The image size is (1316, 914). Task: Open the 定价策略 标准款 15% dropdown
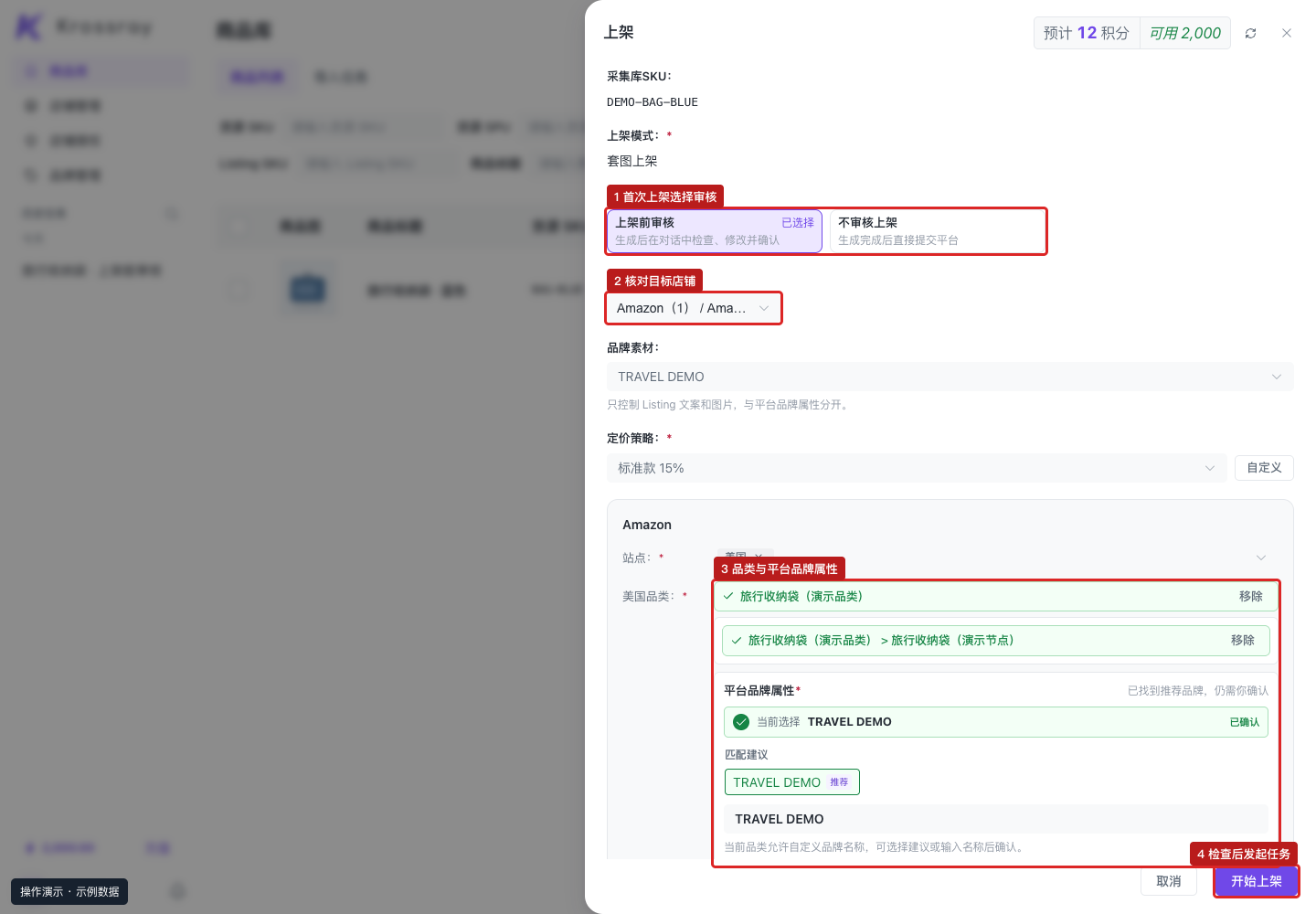click(x=917, y=468)
